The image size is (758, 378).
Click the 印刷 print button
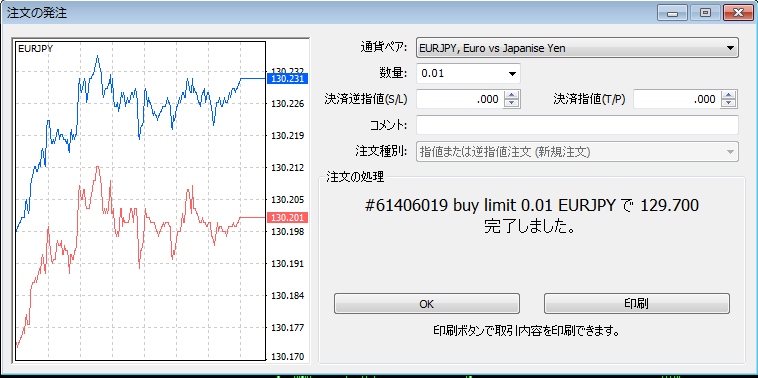pos(637,304)
